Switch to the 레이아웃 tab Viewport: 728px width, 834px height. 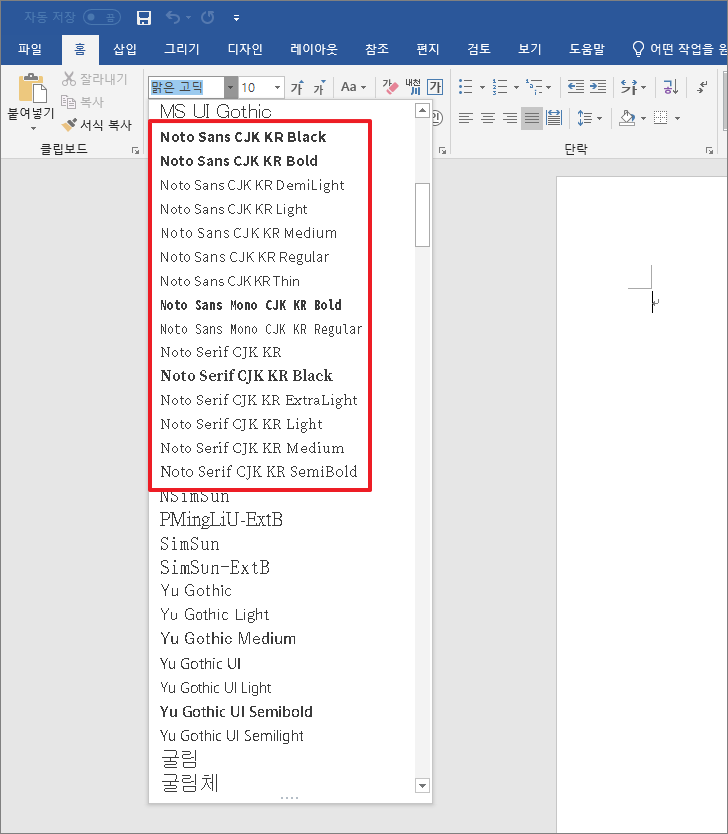(x=314, y=49)
